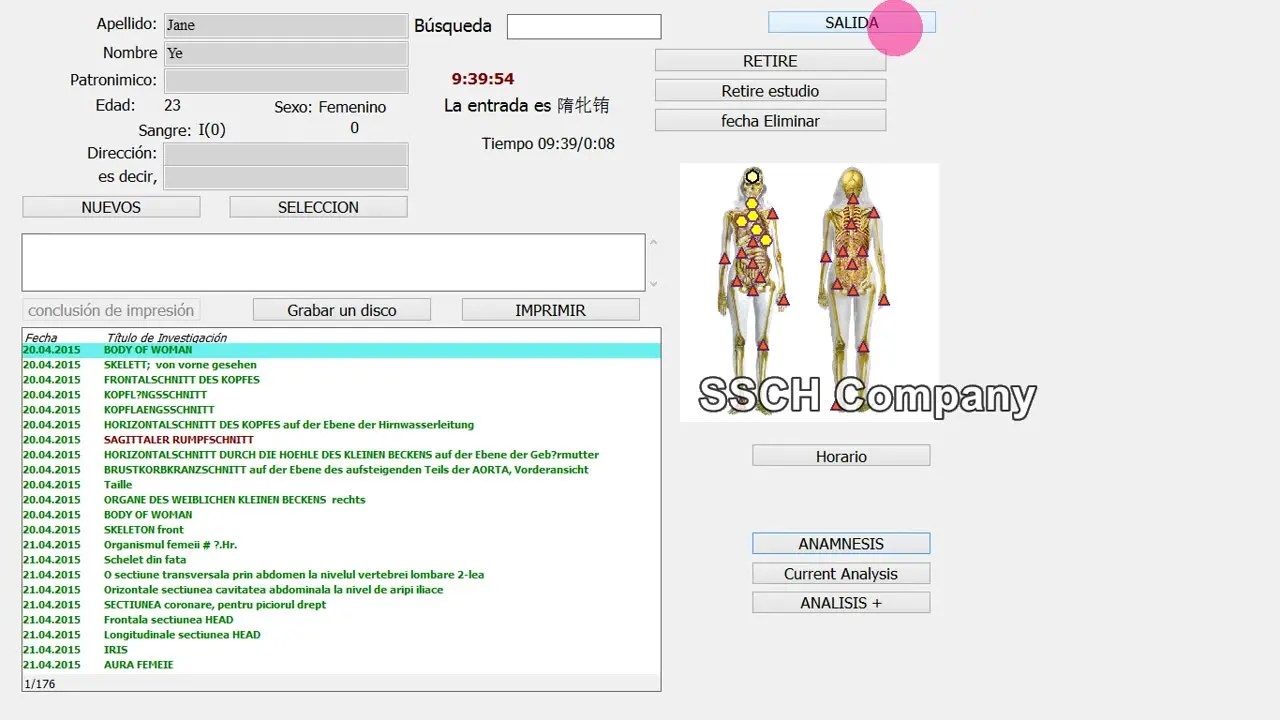Select 'ORGANE DES WEIBLICHEN KLEINEN BECKENS rechts'
The height and width of the screenshot is (720, 1280).
click(x=341, y=500)
